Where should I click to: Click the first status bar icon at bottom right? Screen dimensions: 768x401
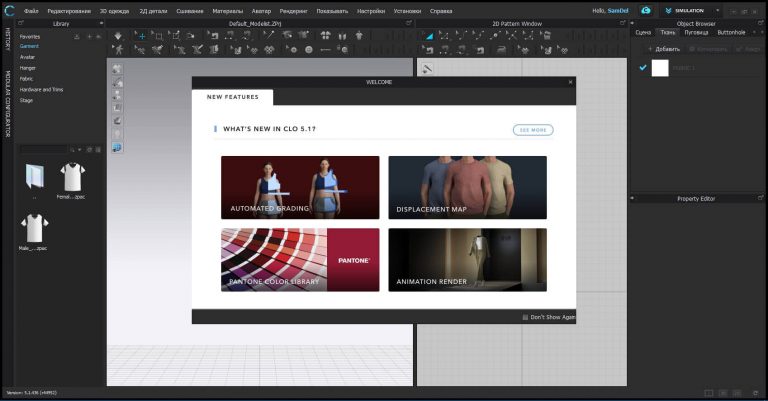(709, 393)
